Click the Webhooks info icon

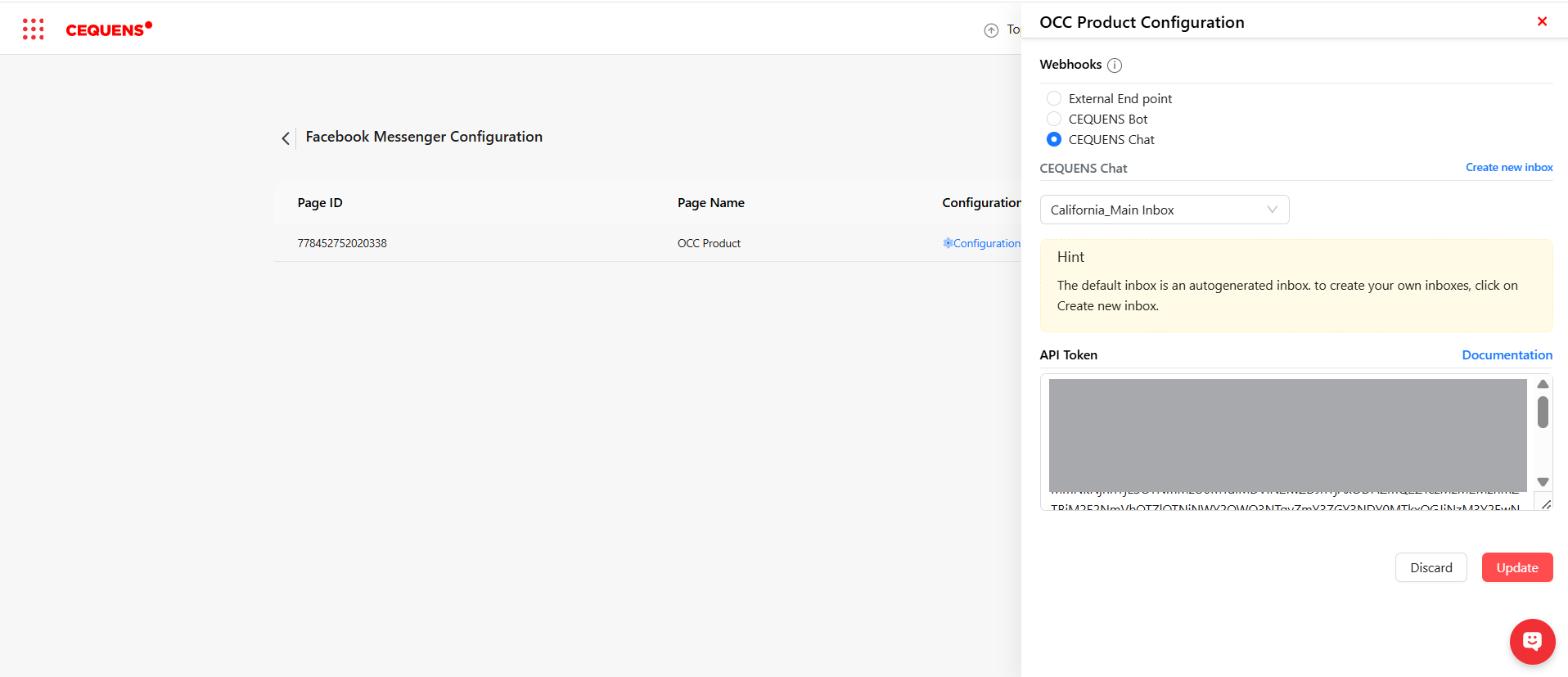point(1115,65)
